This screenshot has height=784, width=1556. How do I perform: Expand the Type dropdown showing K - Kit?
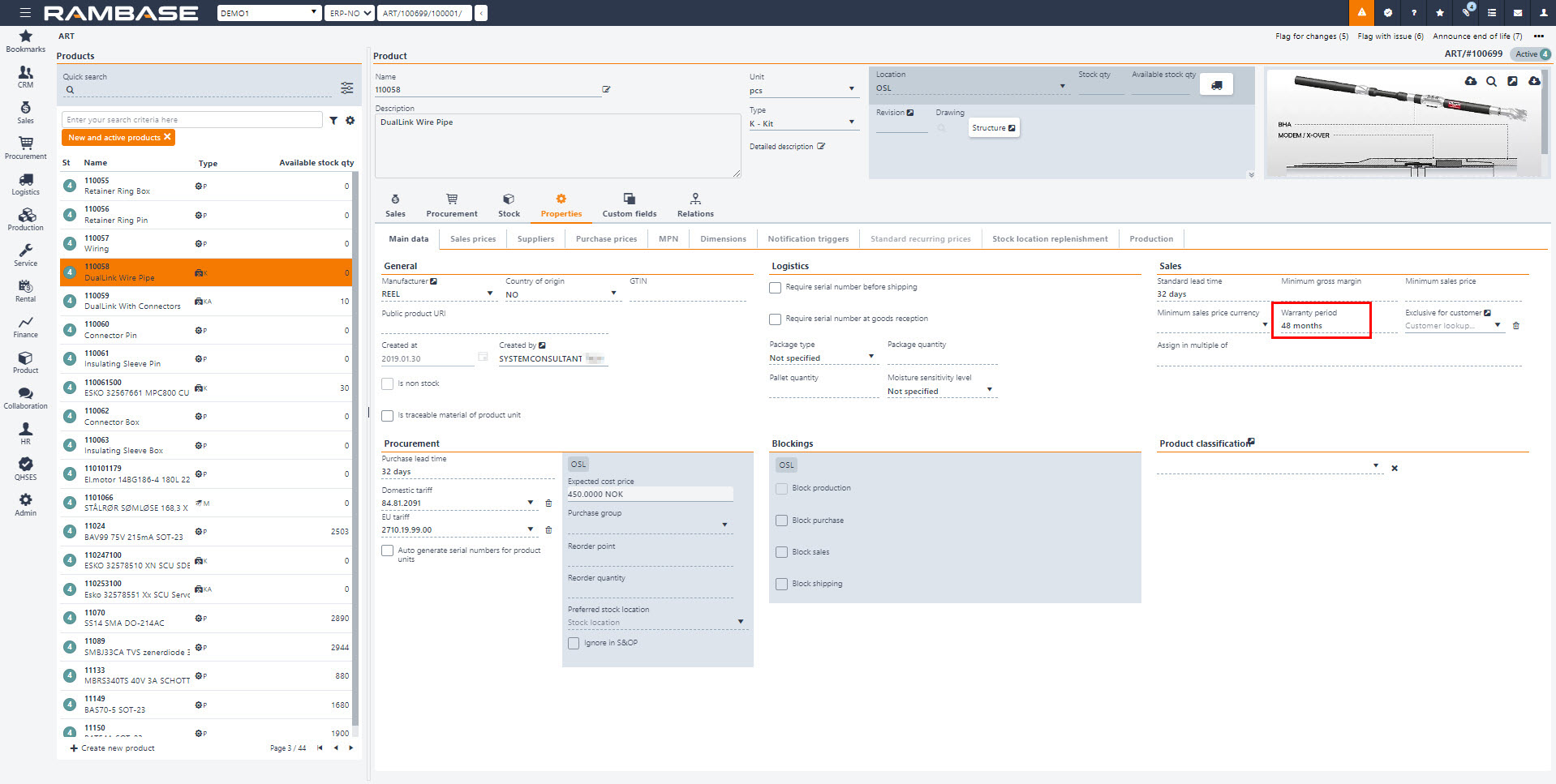tap(851, 122)
